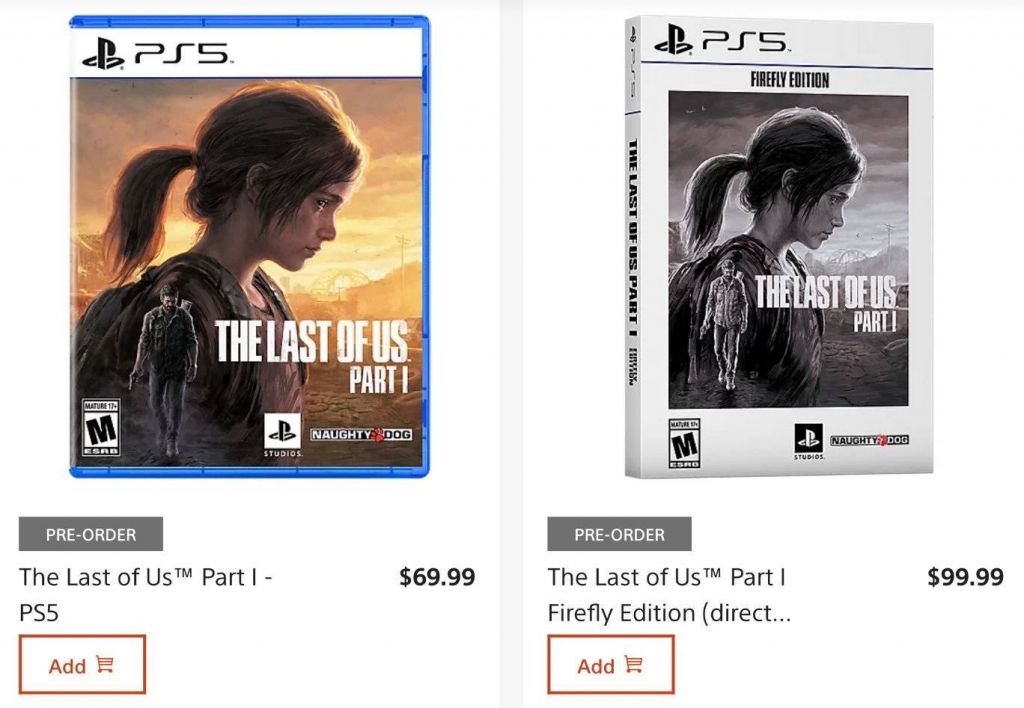Image resolution: width=1024 pixels, height=708 pixels.
Task: Click PS5 logo on the Firefly Edition box
Action: [x=721, y=39]
